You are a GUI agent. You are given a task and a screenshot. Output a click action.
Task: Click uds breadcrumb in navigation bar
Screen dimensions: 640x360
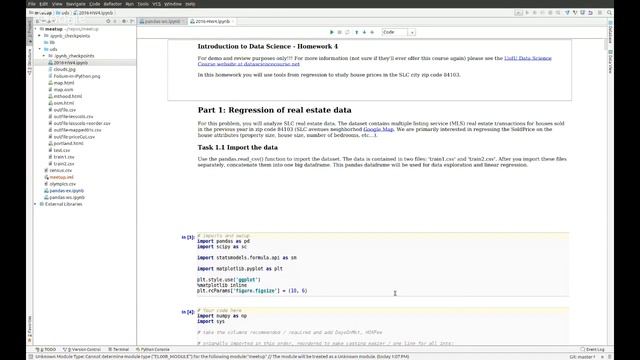62,13
